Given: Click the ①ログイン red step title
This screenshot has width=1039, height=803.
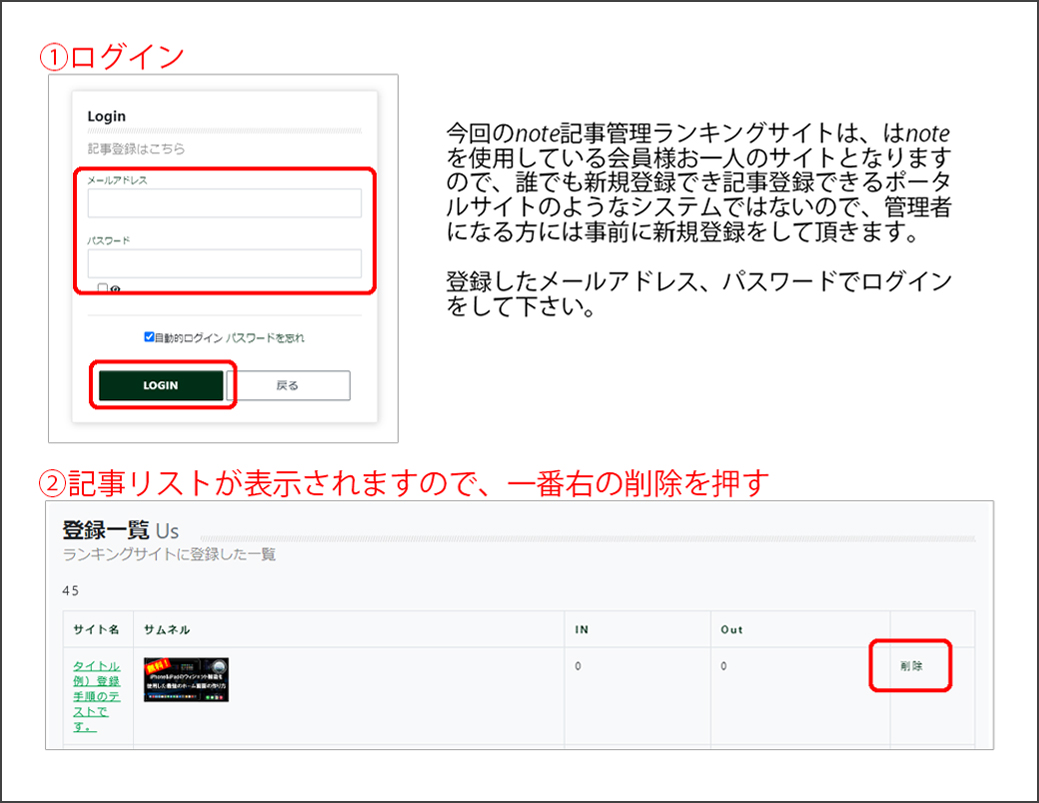Looking at the screenshot, I should 112,56.
